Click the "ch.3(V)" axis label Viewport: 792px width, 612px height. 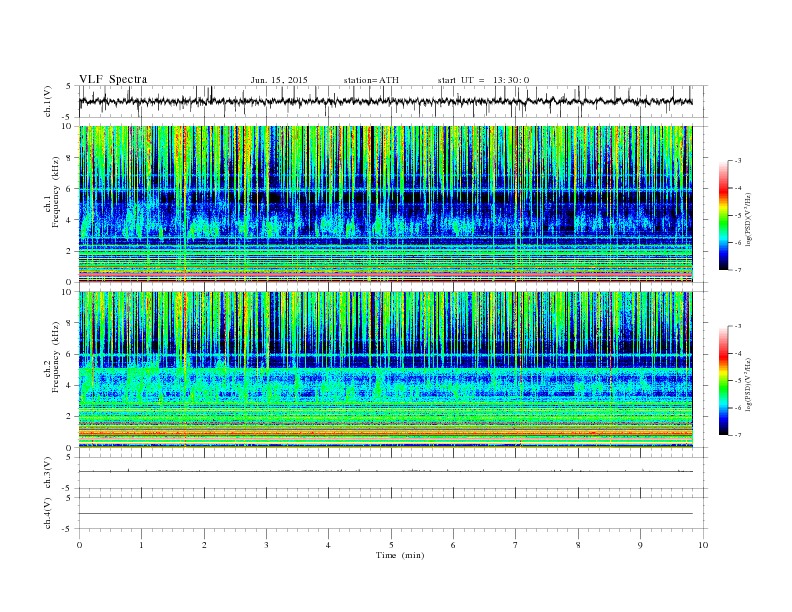coord(48,473)
